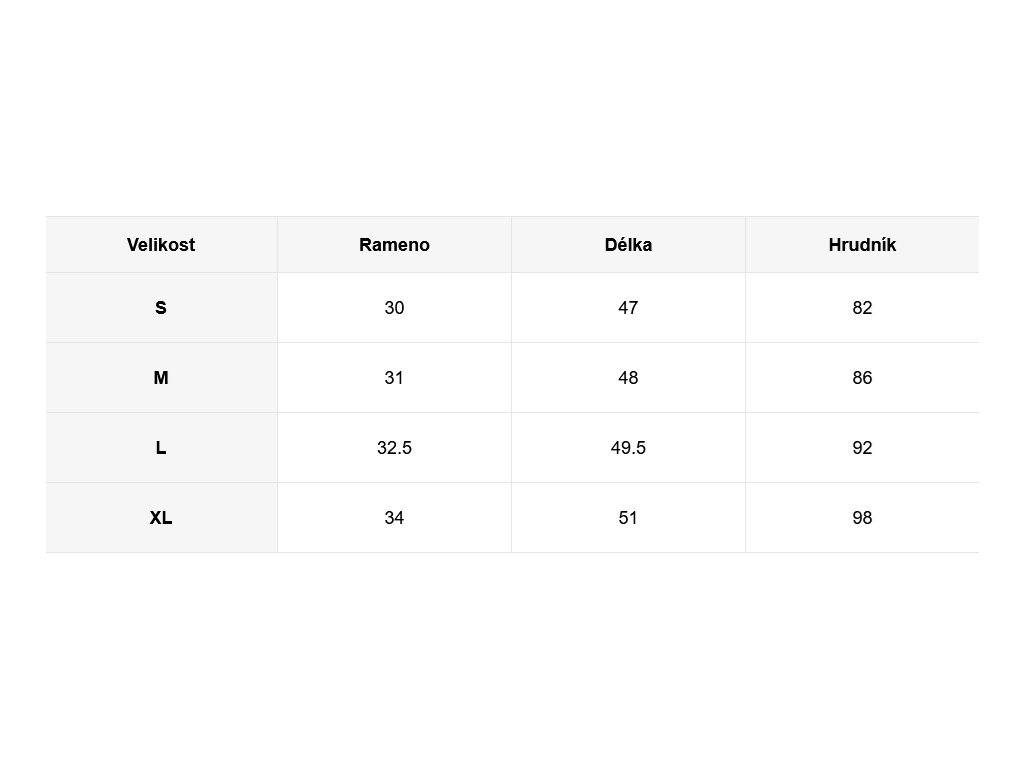Select the XL size row label

pyautogui.click(x=161, y=518)
